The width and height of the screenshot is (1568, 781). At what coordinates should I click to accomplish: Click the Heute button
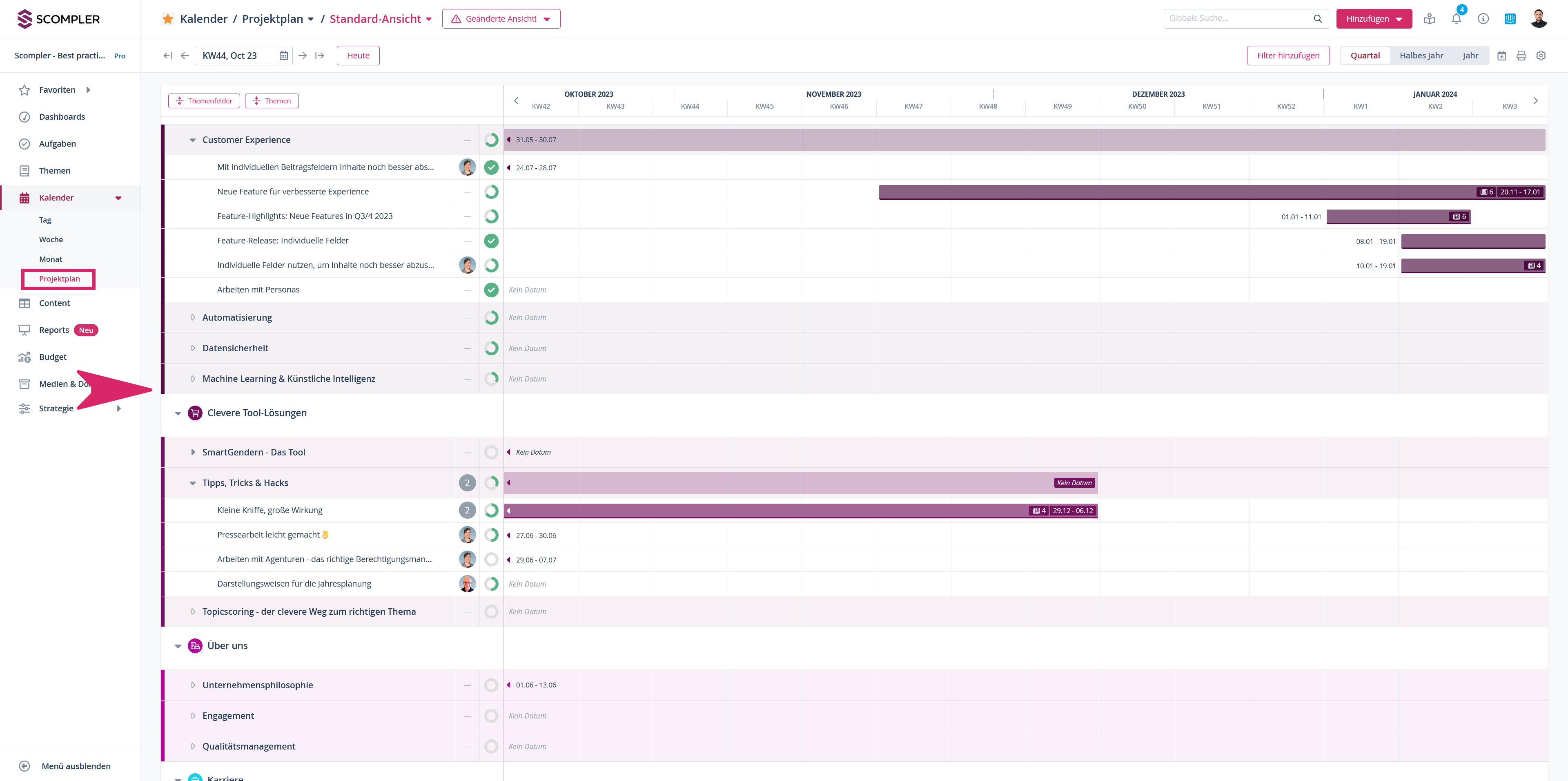click(358, 56)
